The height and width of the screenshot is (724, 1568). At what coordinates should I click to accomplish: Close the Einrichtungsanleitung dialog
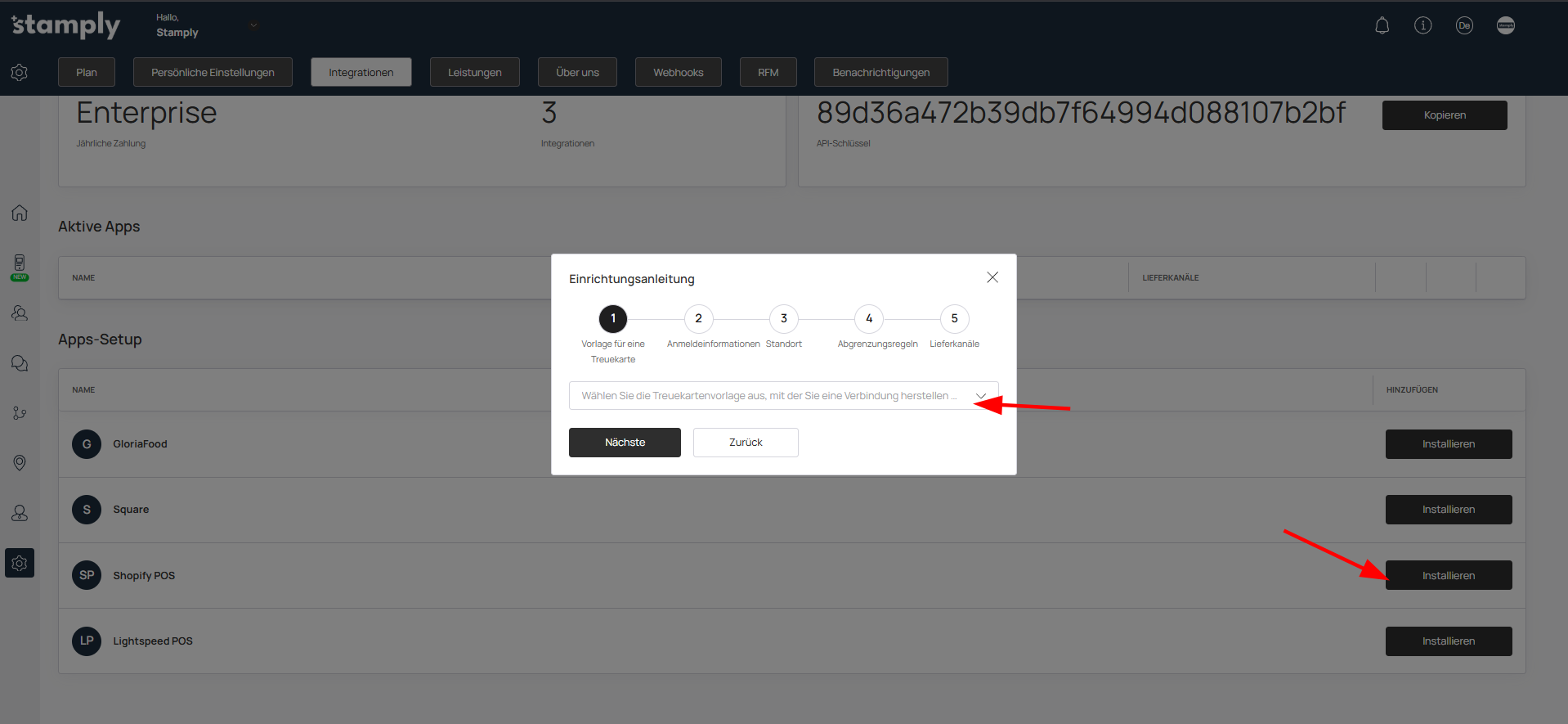click(x=992, y=277)
